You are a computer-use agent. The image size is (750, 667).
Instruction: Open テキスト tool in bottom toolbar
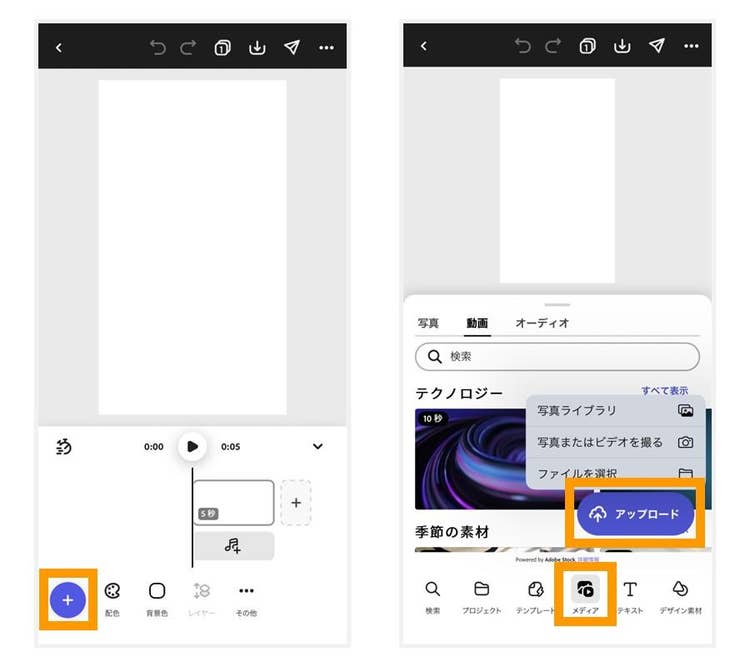click(630, 597)
